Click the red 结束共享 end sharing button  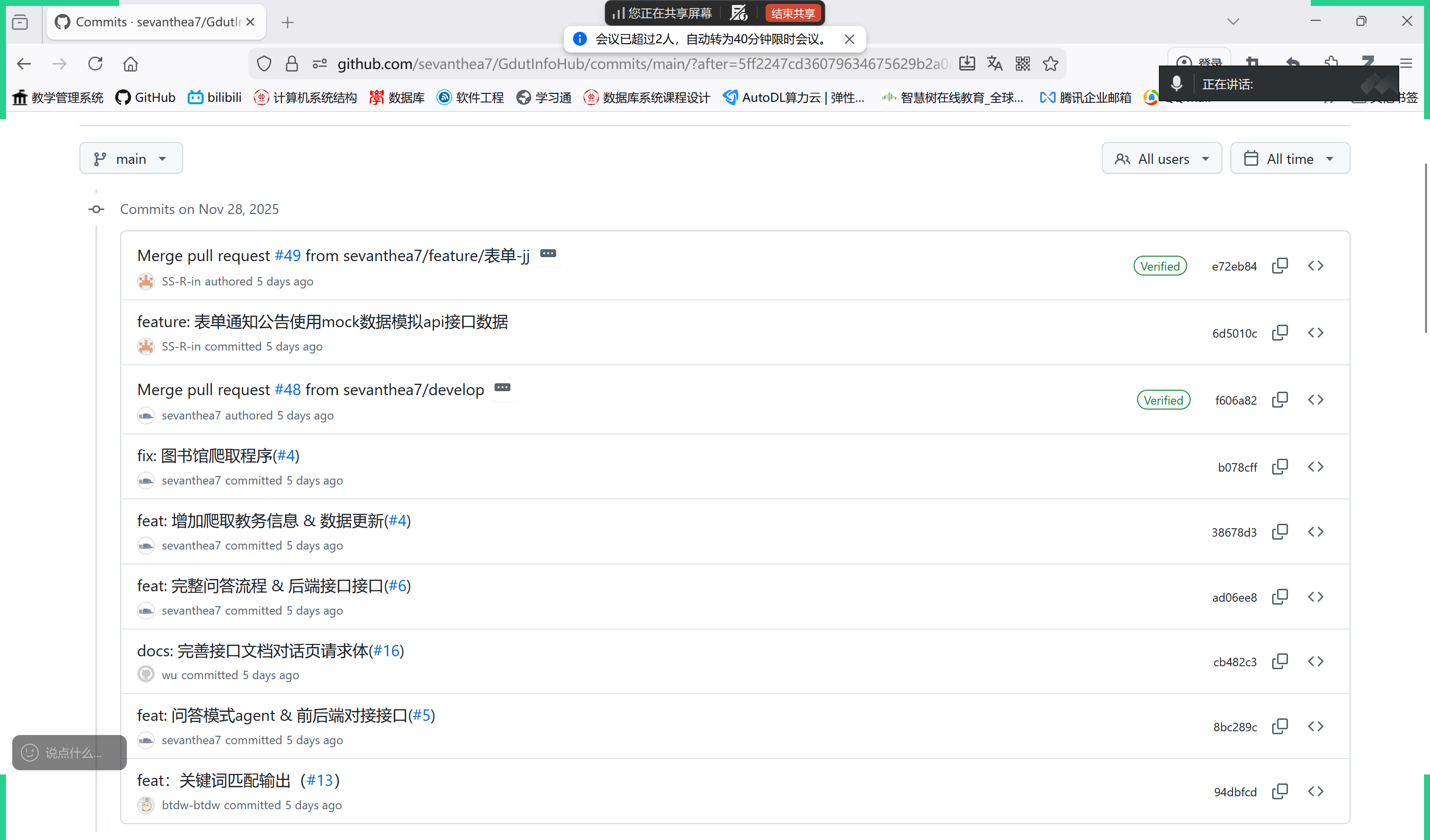[x=793, y=13]
